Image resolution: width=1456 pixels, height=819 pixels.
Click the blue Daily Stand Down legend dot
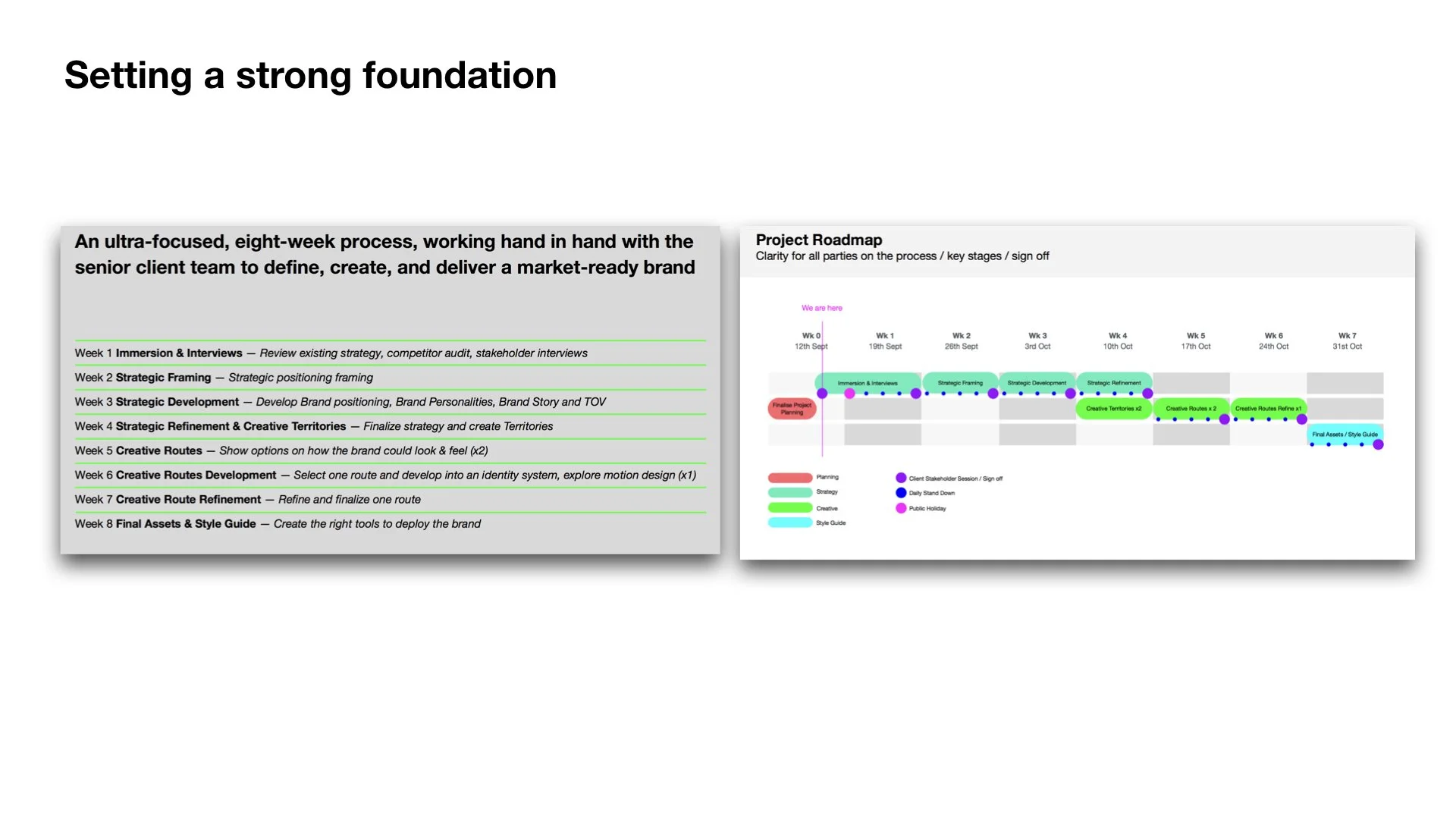tap(901, 493)
